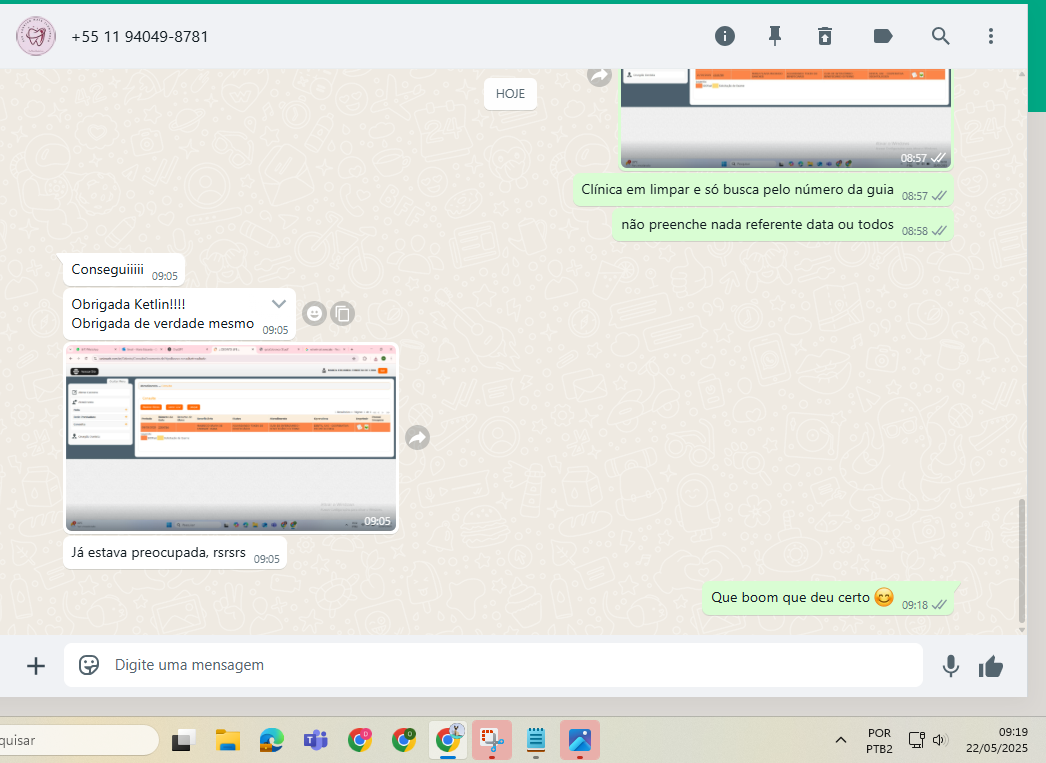Click the contact number +55 11 94049-8781

pos(140,37)
